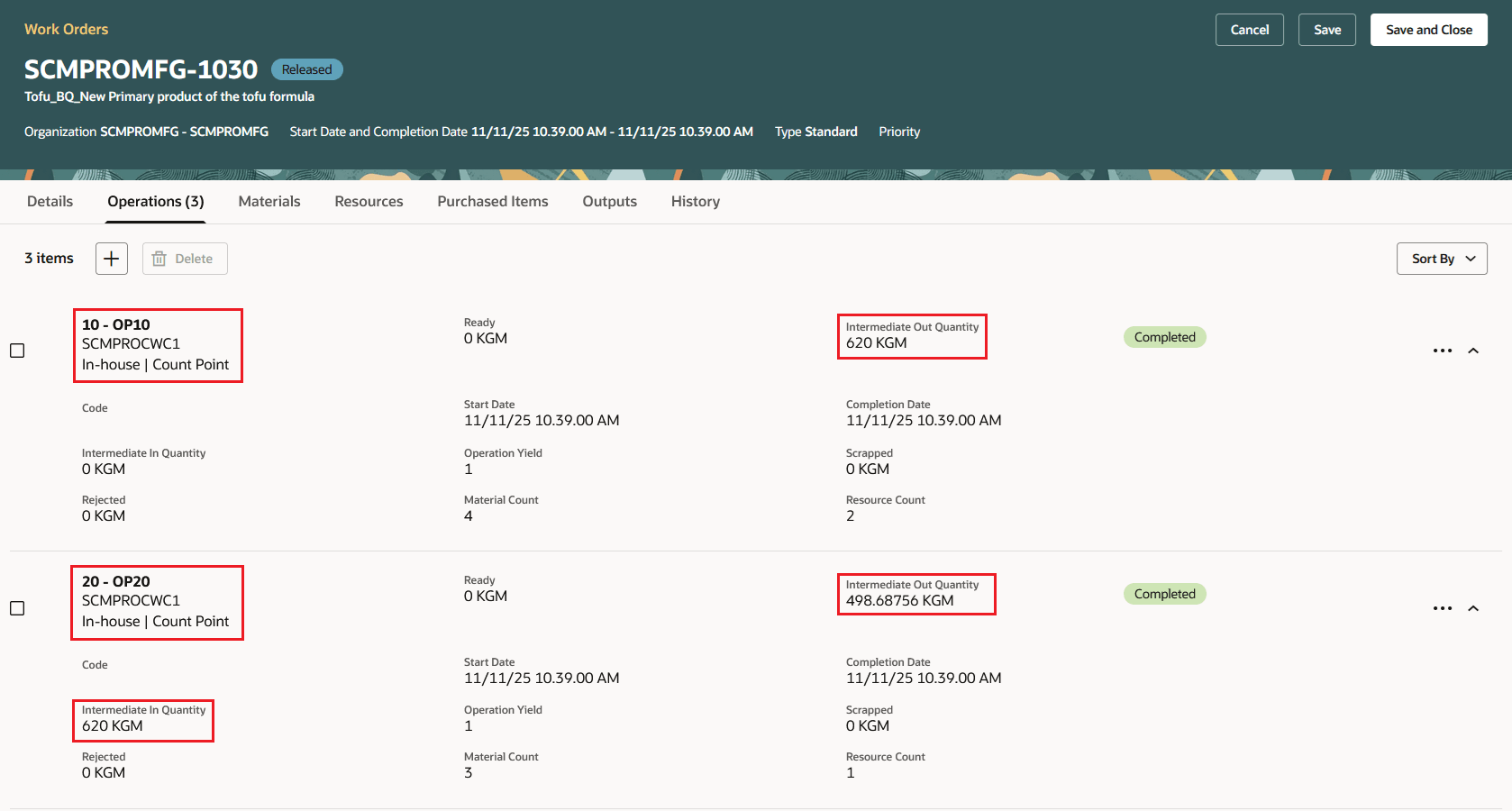View the History tab
This screenshot has height=811, width=1512.
[x=694, y=201]
